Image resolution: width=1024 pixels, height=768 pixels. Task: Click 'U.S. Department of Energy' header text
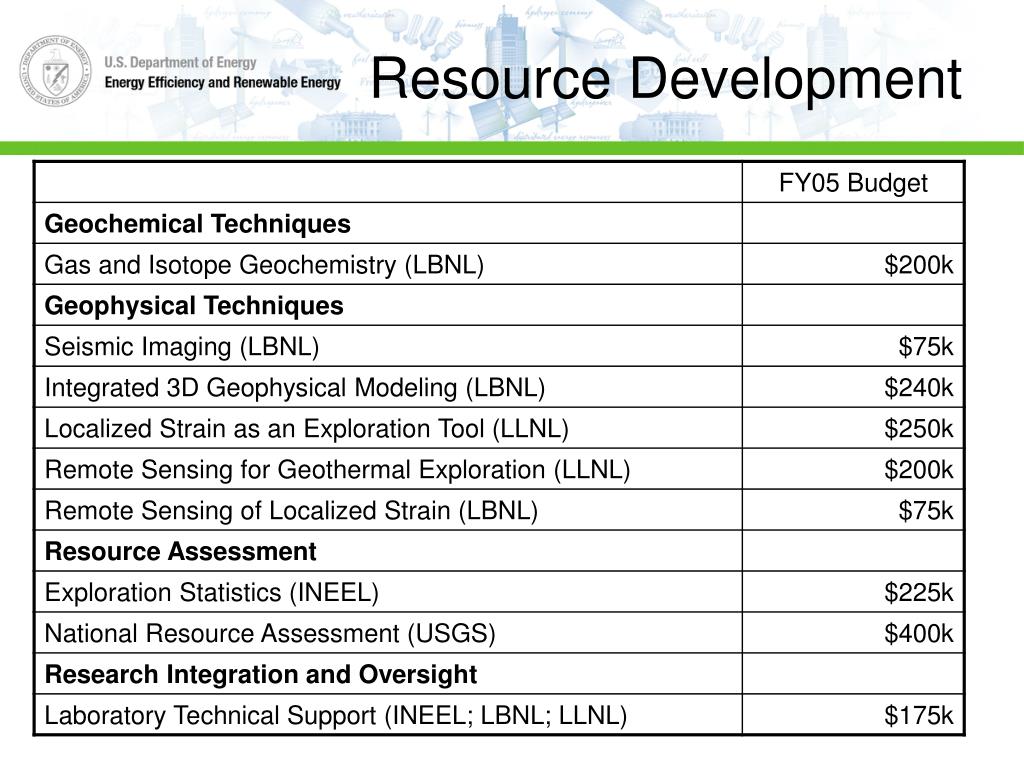click(x=180, y=63)
